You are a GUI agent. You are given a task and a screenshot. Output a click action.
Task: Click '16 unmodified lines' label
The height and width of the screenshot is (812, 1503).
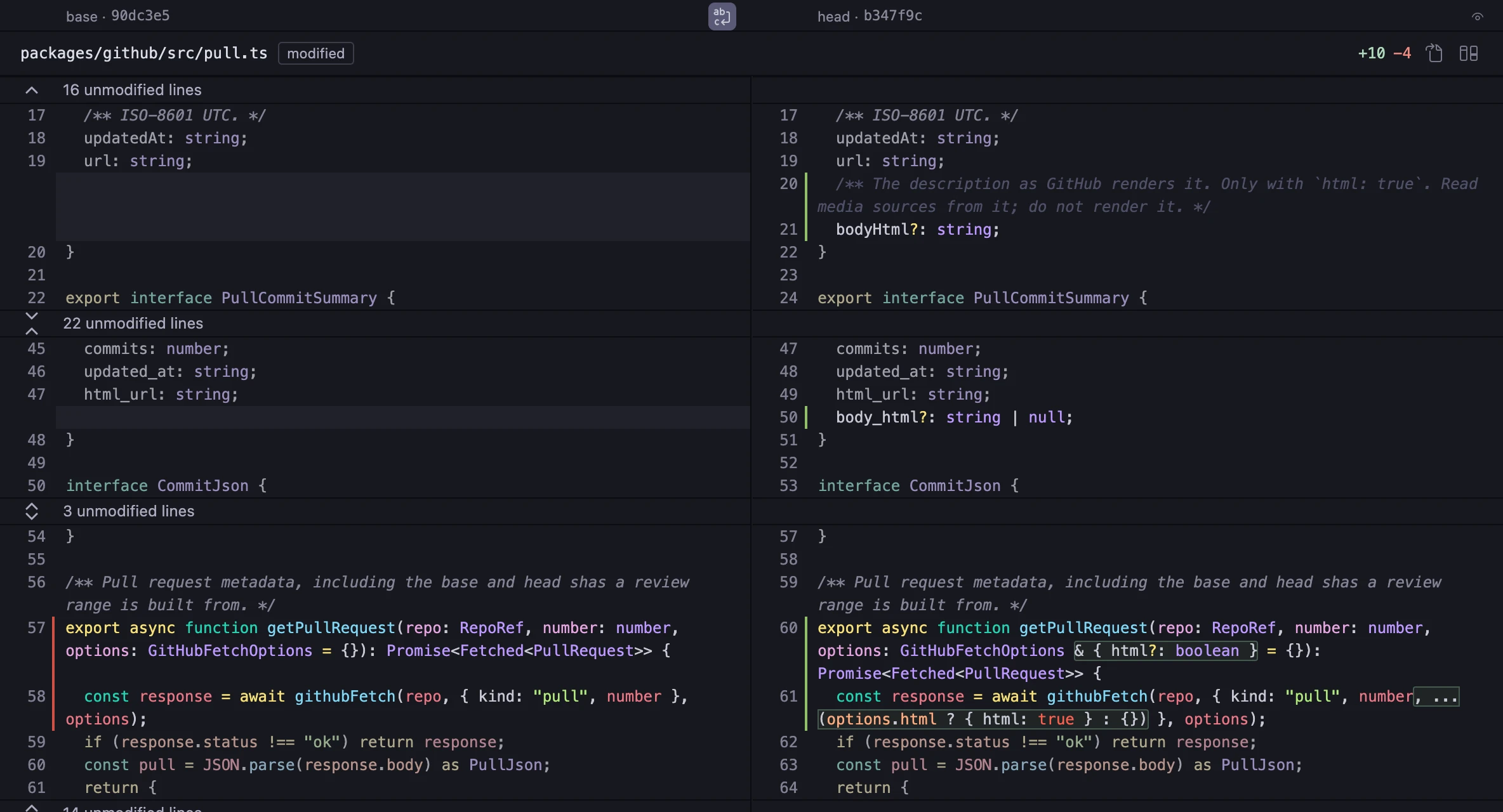132,90
